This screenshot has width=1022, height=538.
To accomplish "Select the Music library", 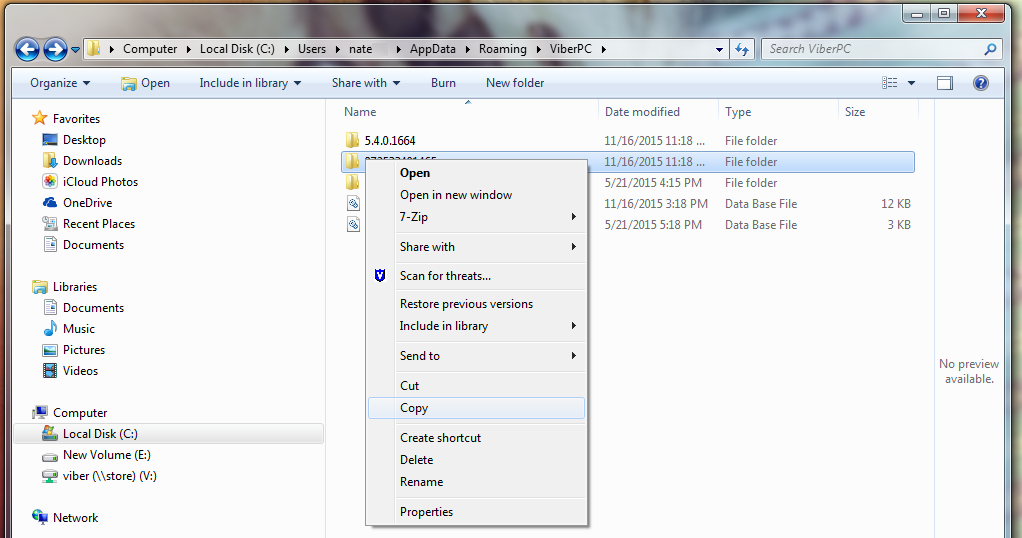I will pos(79,329).
